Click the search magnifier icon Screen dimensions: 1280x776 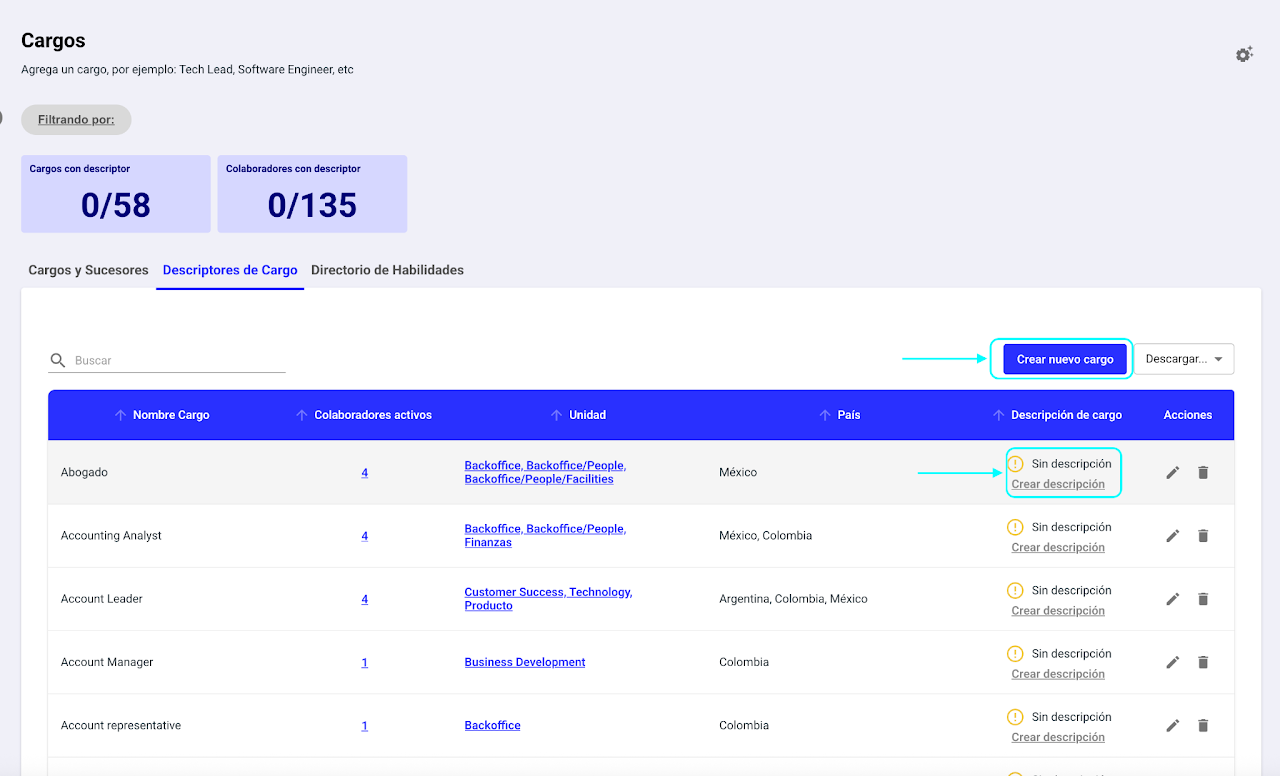point(58,360)
